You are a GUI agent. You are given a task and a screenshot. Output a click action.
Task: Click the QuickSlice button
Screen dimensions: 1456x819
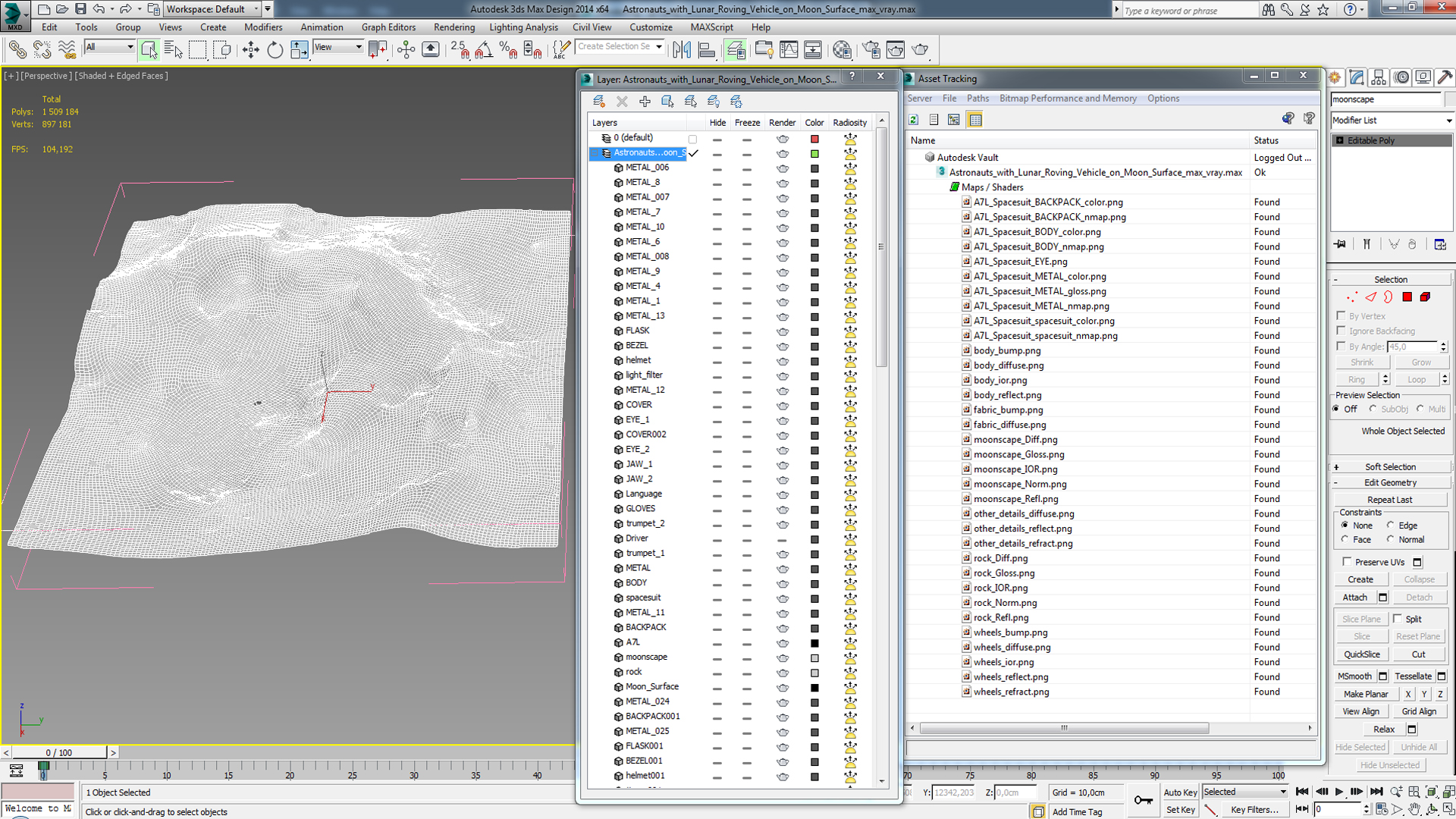(x=1361, y=654)
